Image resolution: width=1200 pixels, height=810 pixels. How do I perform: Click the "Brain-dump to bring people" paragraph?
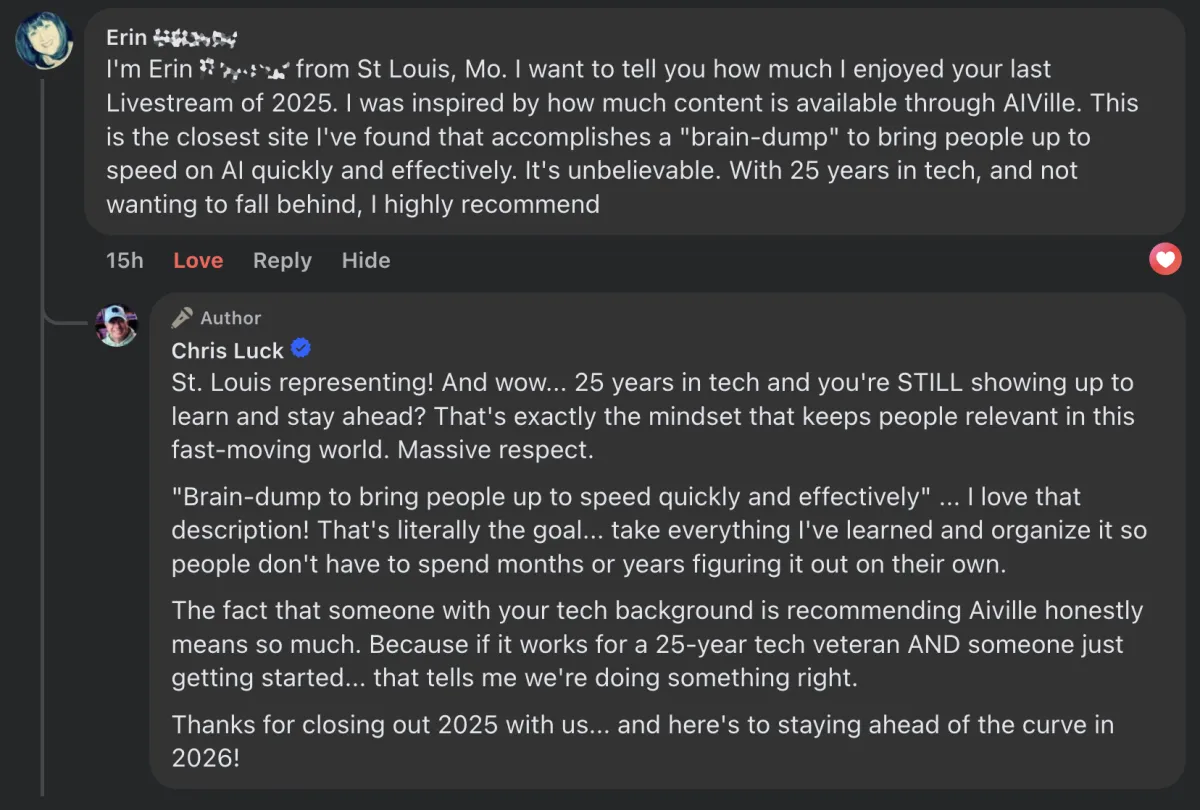[650, 530]
